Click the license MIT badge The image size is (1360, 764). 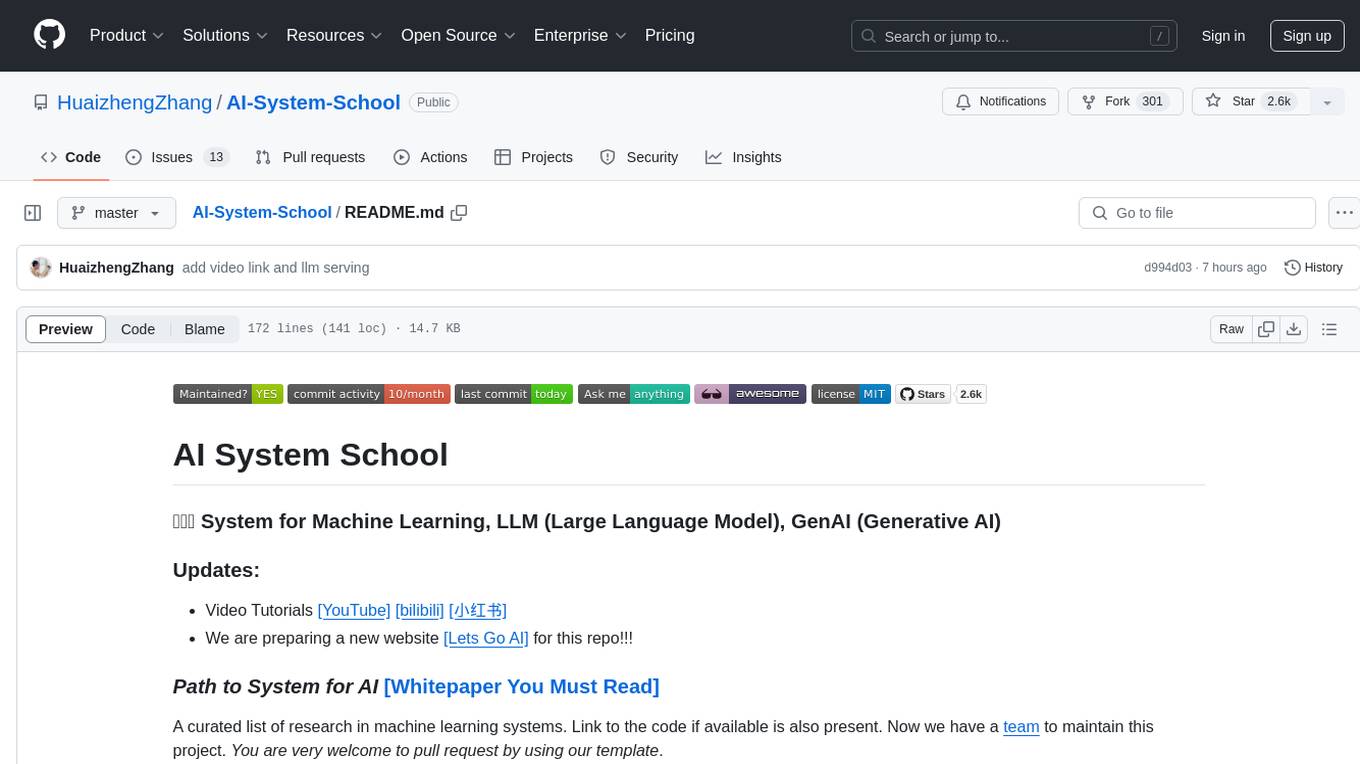850,394
